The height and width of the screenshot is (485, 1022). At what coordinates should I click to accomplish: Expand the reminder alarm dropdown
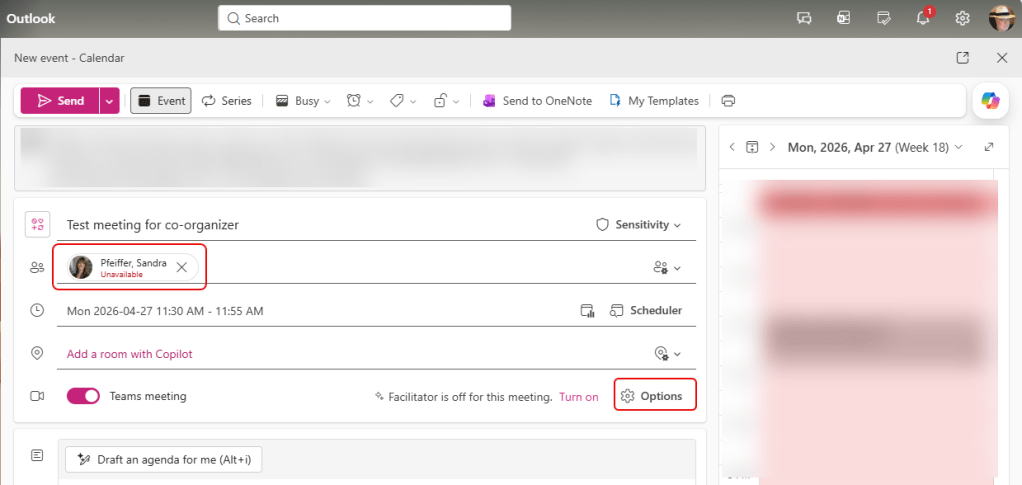coord(359,101)
